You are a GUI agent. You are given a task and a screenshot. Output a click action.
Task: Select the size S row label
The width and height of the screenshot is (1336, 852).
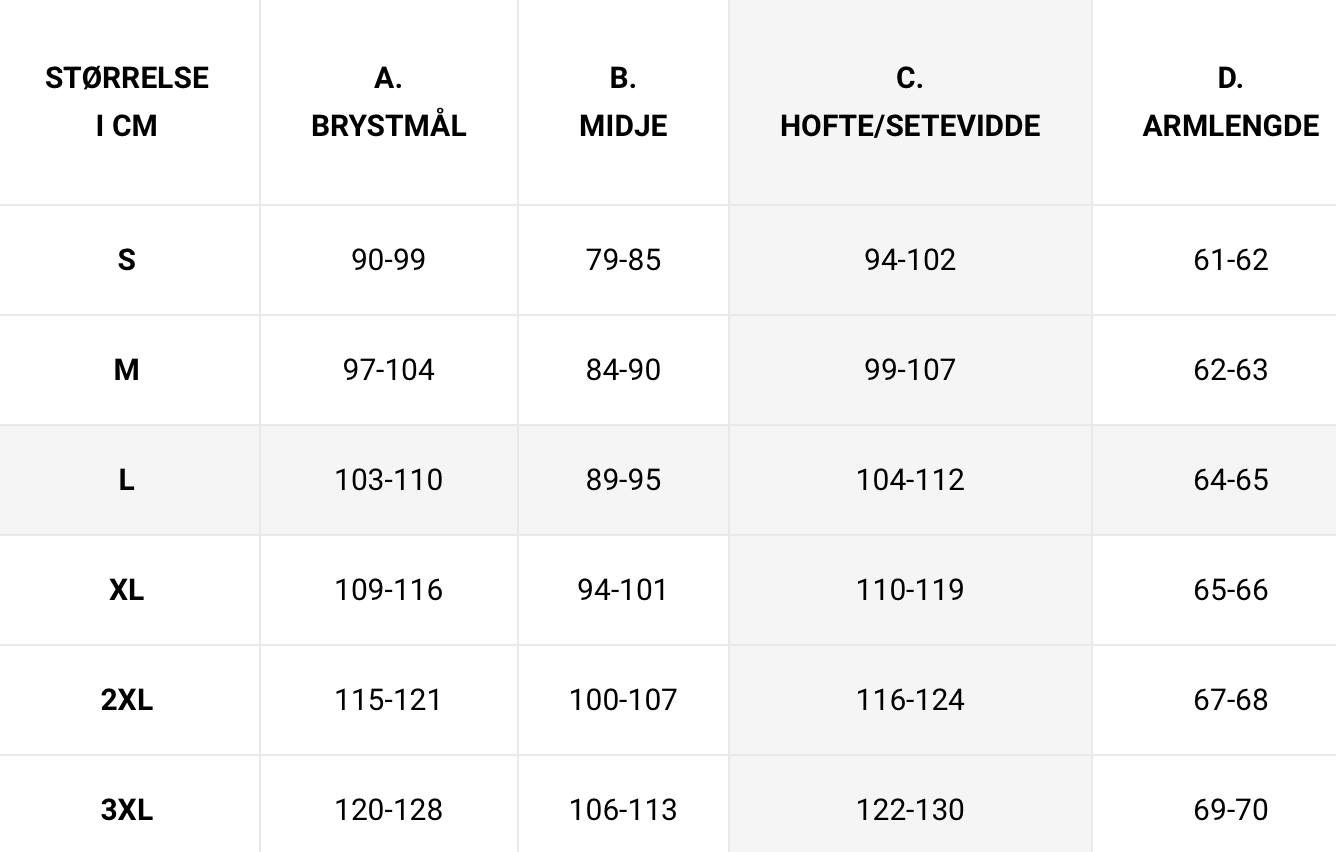[126, 260]
